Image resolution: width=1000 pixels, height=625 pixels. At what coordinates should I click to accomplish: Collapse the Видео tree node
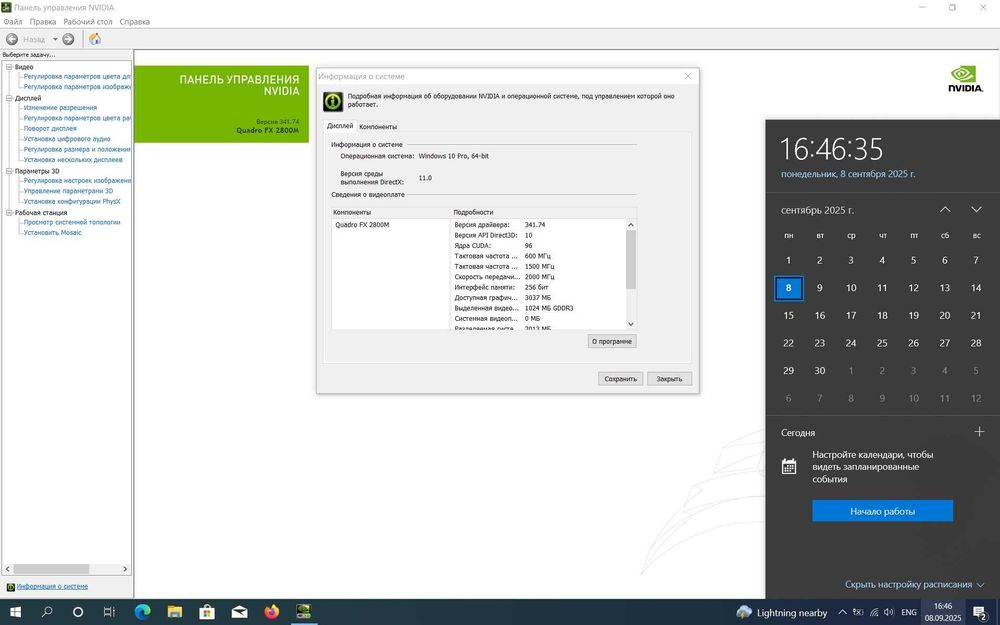point(9,66)
